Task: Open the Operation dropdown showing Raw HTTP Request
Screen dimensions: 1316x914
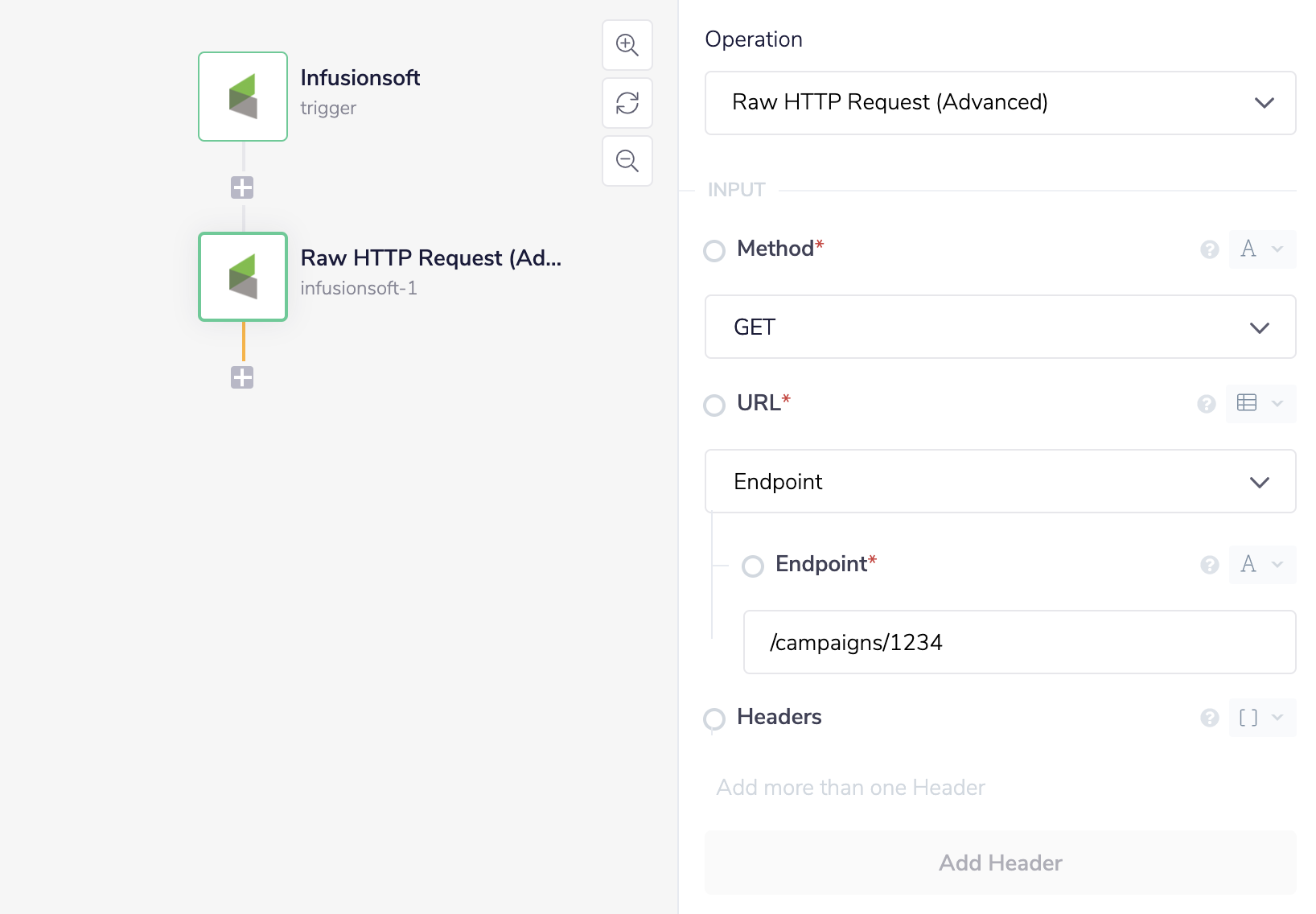Action: pos(1000,103)
